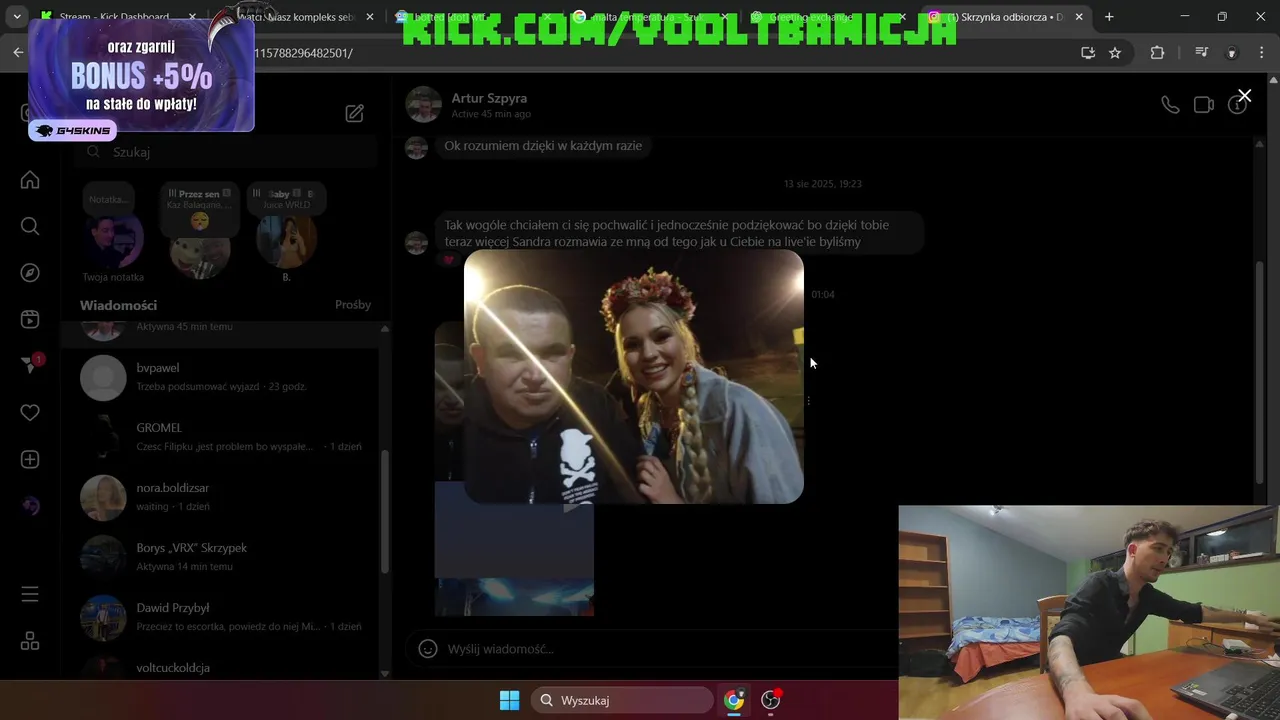This screenshot has width=1280, height=720.
Task: Bookmark this page with the star
Action: pos(1115,53)
